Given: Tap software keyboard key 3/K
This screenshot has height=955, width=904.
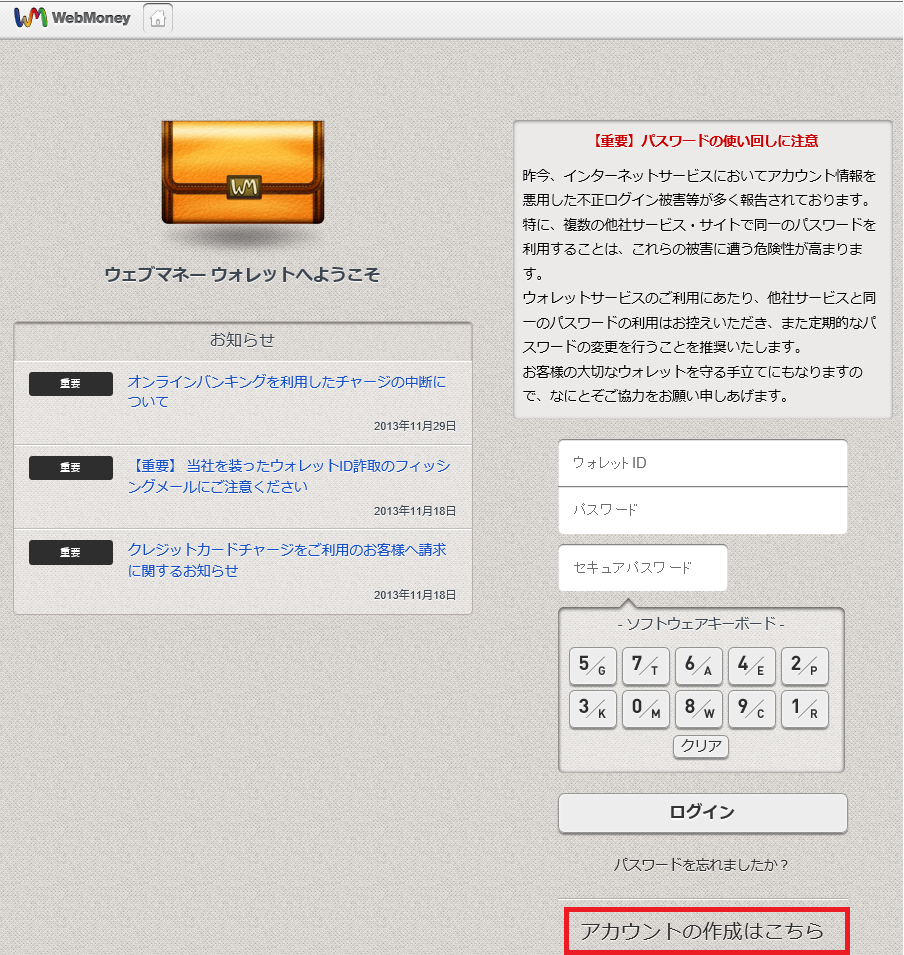Looking at the screenshot, I should tap(593, 709).
